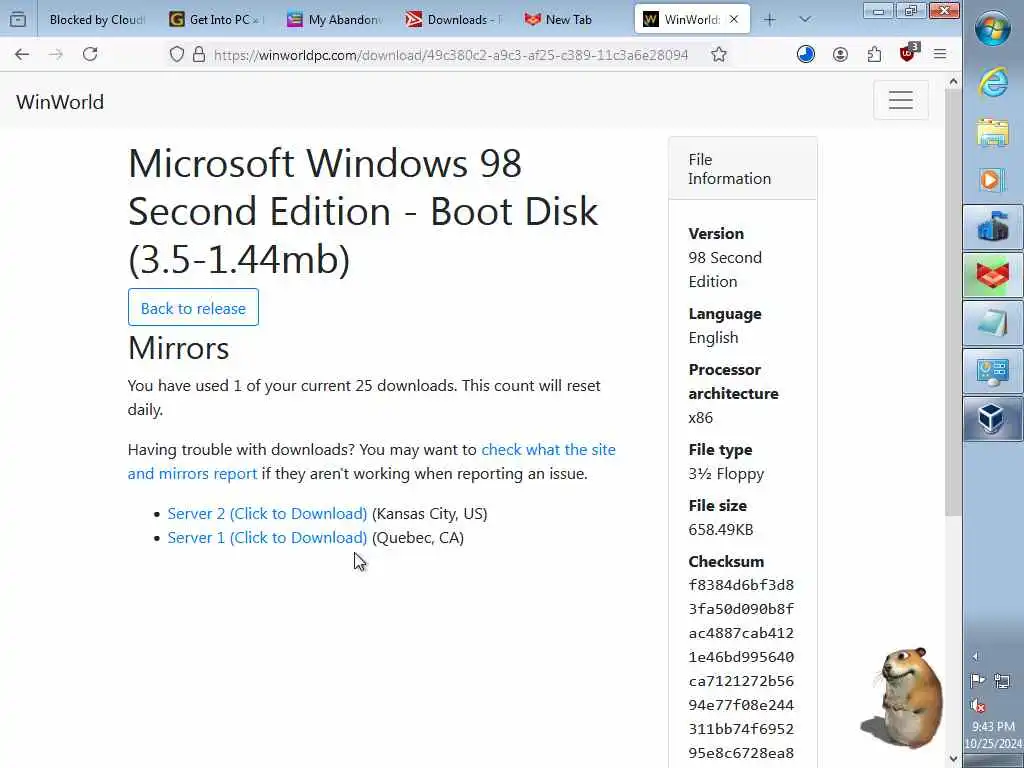1024x768 pixels.
Task: Open the Extensions puzzle icon
Action: pos(874,55)
